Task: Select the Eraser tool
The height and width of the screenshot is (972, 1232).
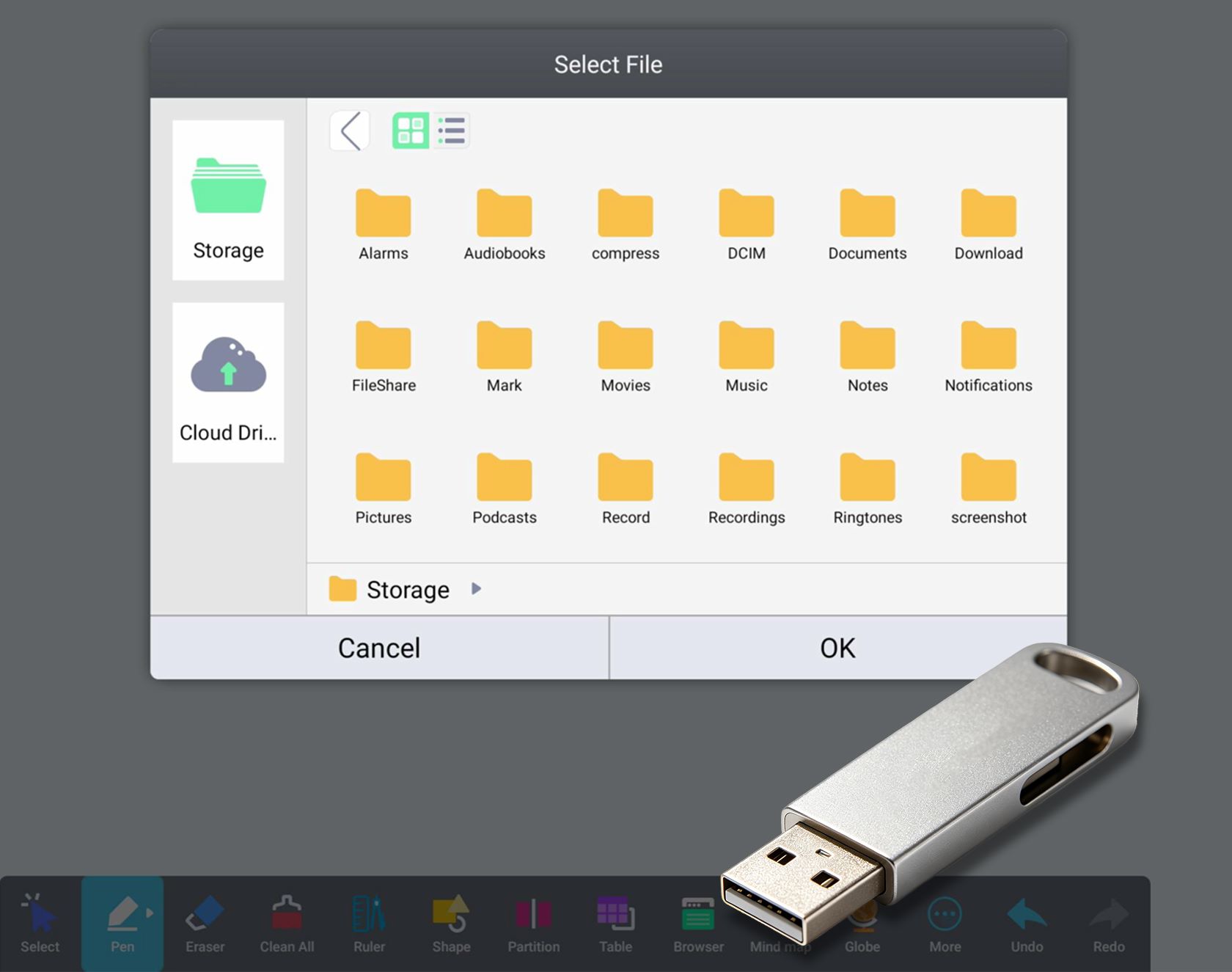Action: [205, 924]
